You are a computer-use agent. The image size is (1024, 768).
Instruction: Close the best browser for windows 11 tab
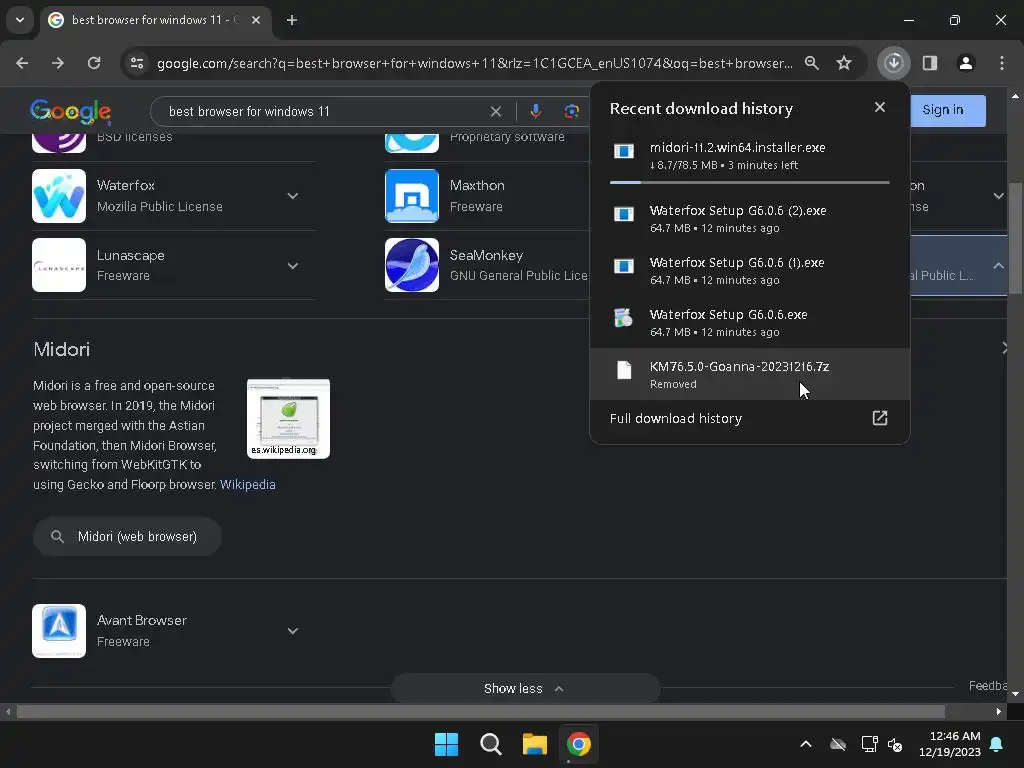coord(256,20)
